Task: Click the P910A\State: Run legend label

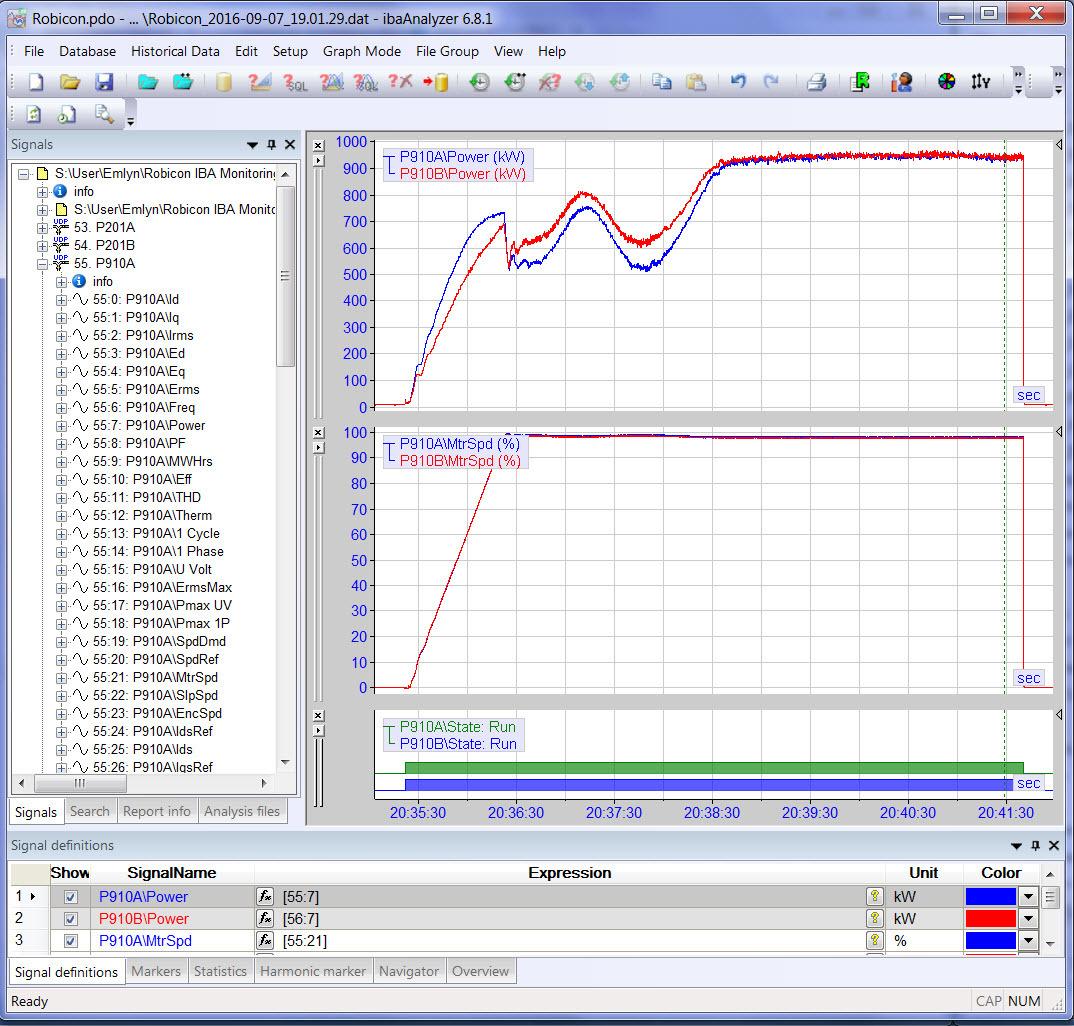Action: pyautogui.click(x=458, y=727)
